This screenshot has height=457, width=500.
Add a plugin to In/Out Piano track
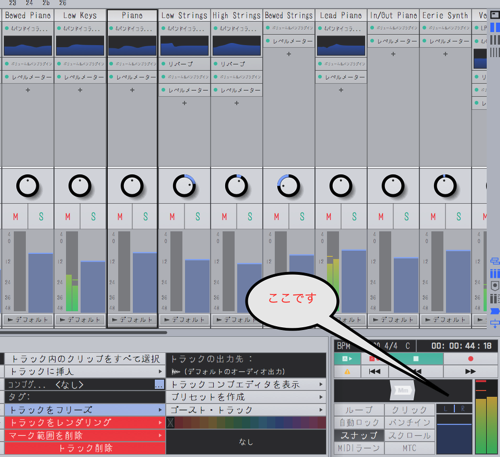pos(393,54)
